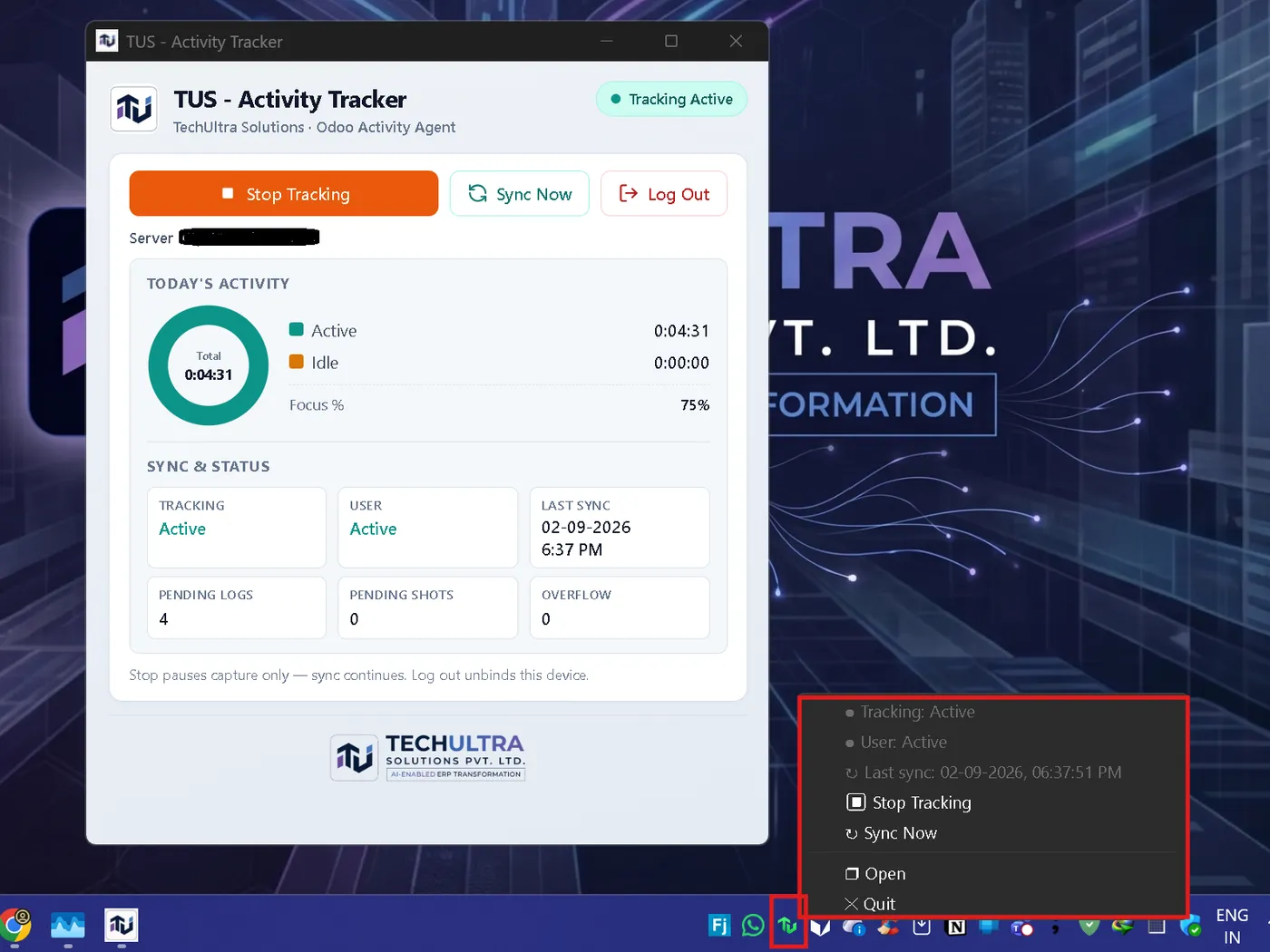Choose Sync Now in the tray context menu
Screen dimensions: 1270x952
993,833
